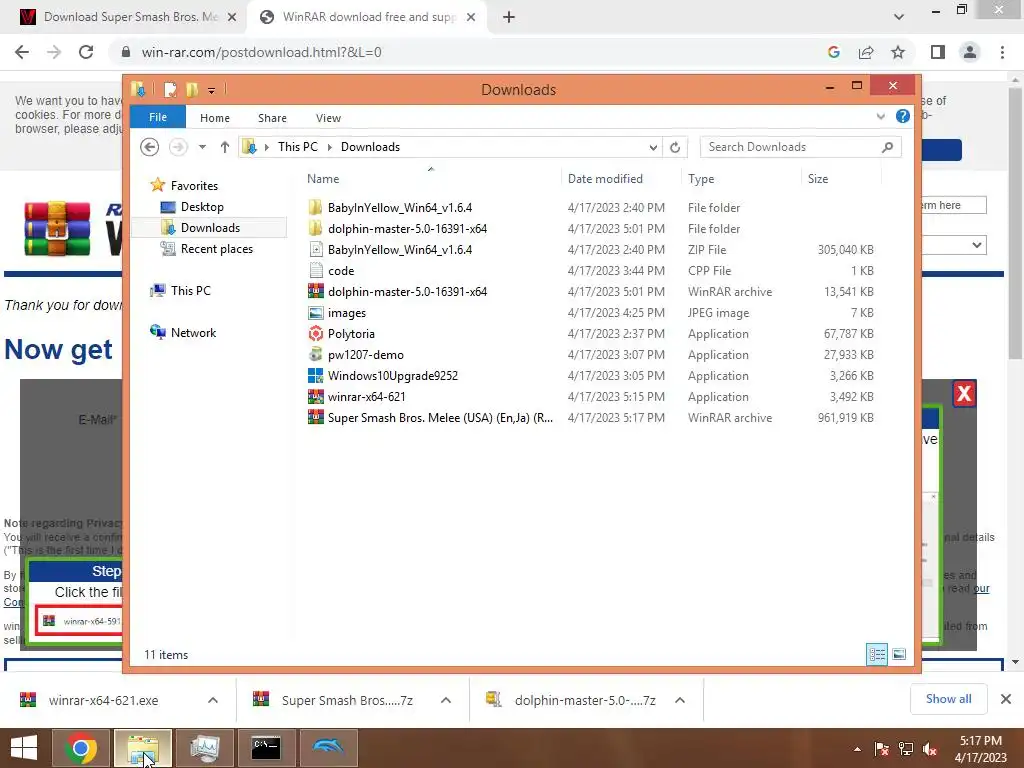Click New folder quick access icon
Viewport: 1024px width, 768px height.
192,89
